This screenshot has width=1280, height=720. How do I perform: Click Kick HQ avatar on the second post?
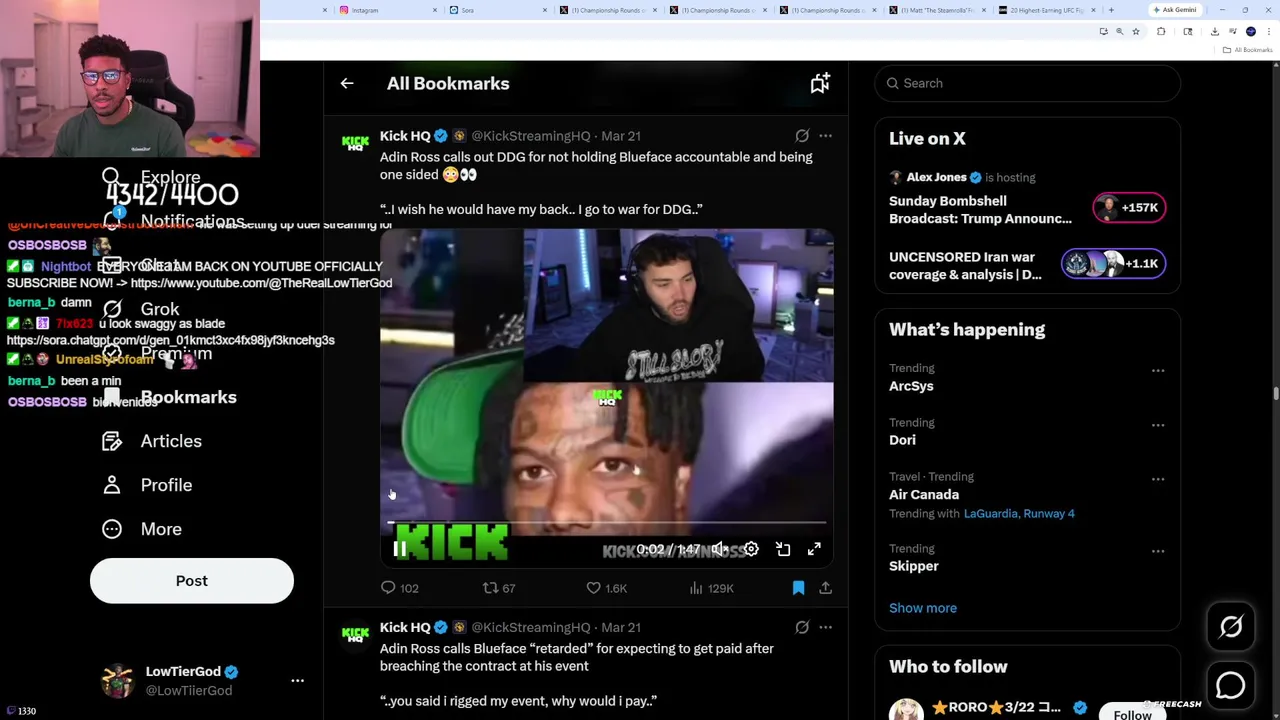(355, 634)
